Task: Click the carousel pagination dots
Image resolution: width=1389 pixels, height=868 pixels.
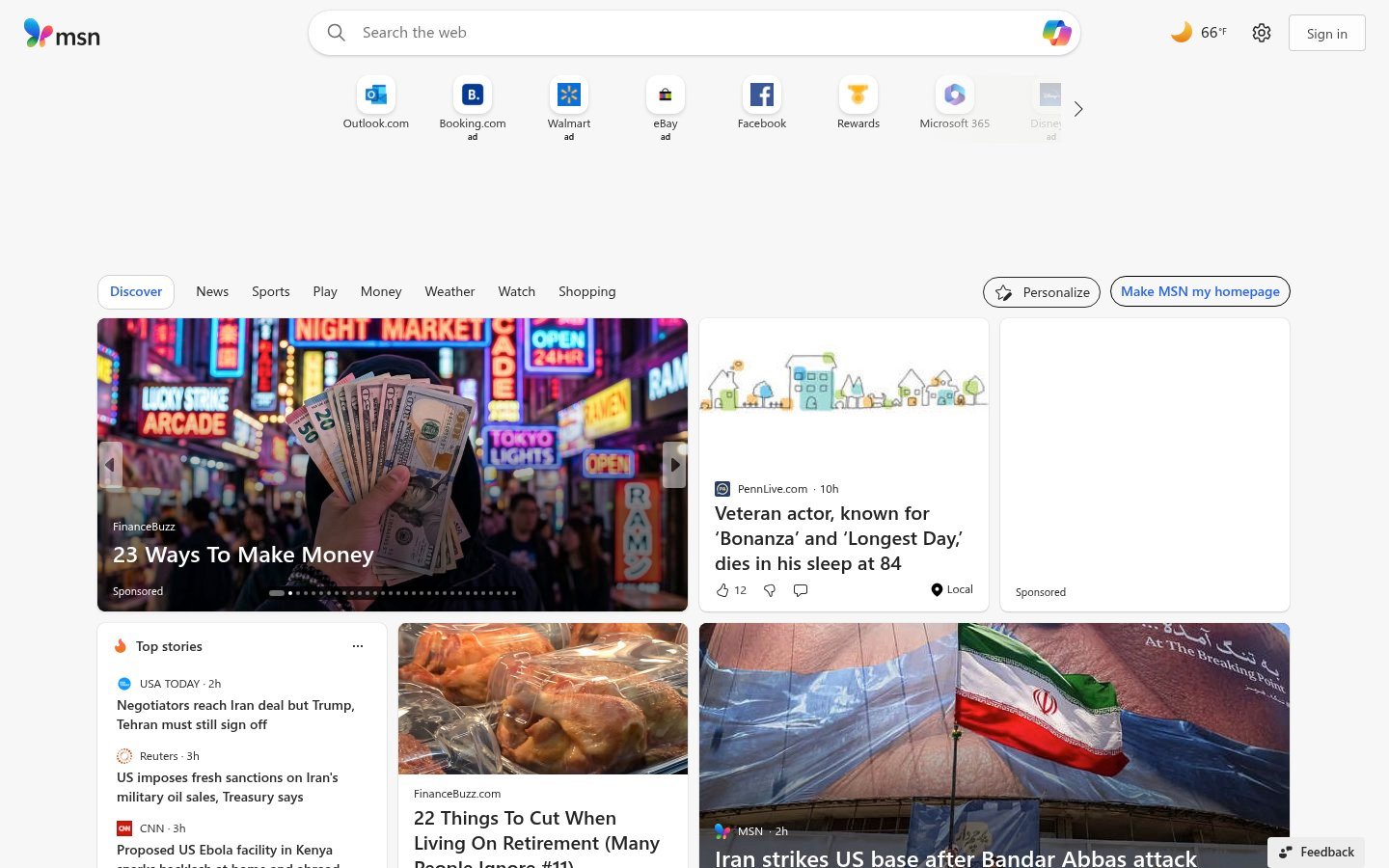Action: [393, 593]
